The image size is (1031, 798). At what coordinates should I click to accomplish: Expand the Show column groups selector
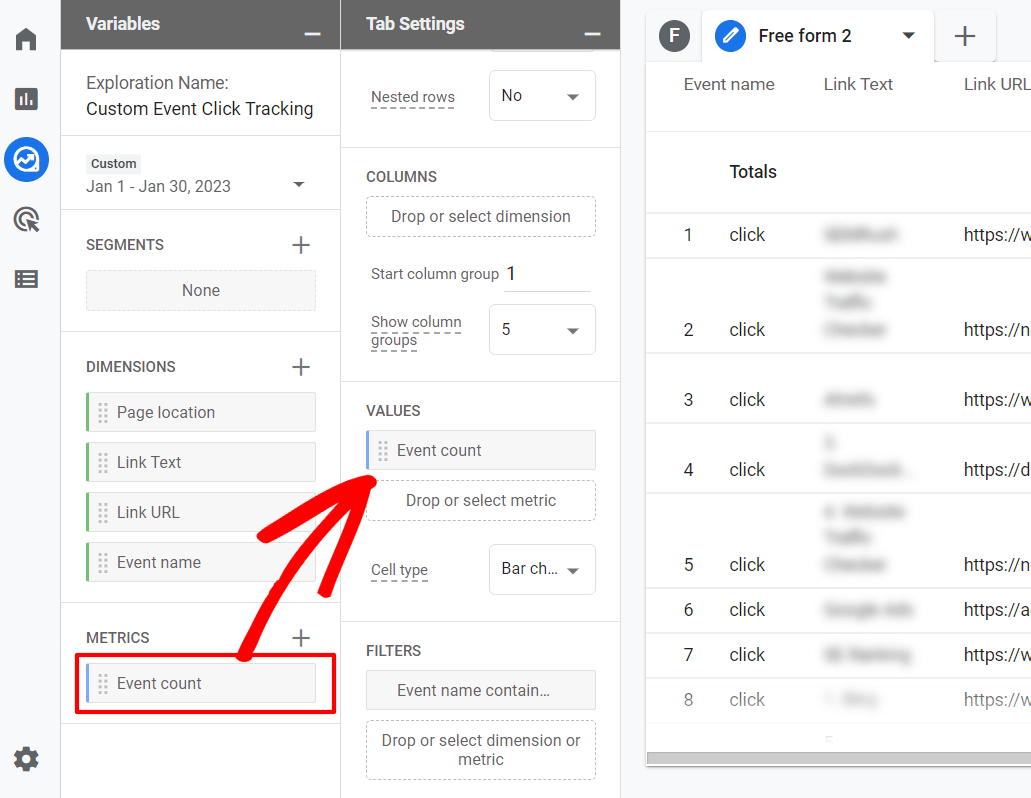pyautogui.click(x=542, y=329)
